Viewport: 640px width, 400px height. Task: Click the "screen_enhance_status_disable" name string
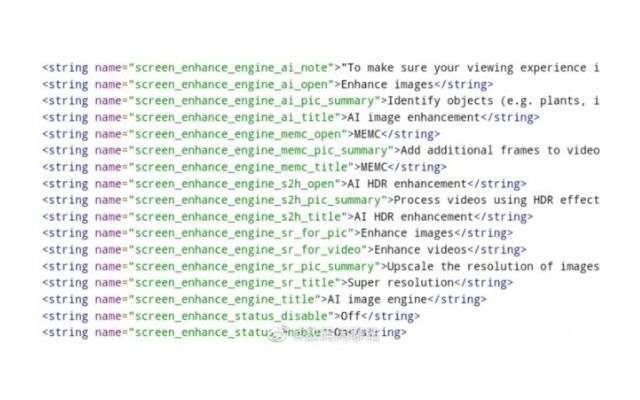[232, 316]
